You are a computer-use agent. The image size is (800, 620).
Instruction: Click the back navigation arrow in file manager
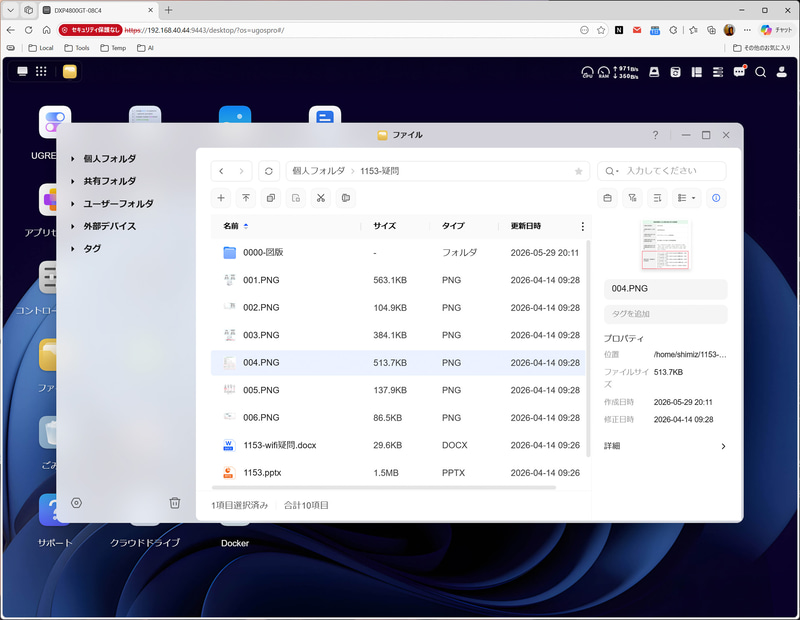pyautogui.click(x=221, y=171)
